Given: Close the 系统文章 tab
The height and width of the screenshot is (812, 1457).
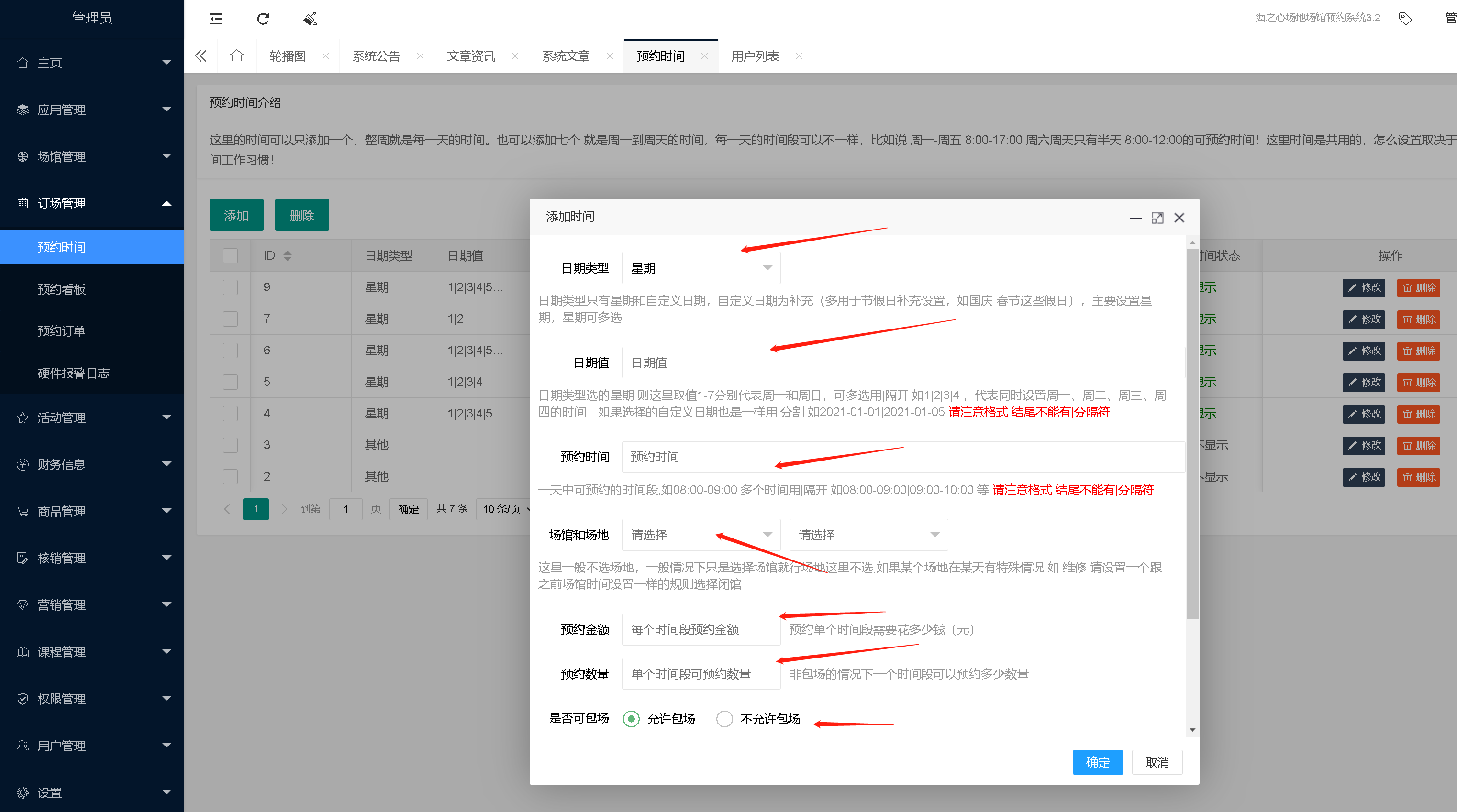Looking at the screenshot, I should coord(610,56).
